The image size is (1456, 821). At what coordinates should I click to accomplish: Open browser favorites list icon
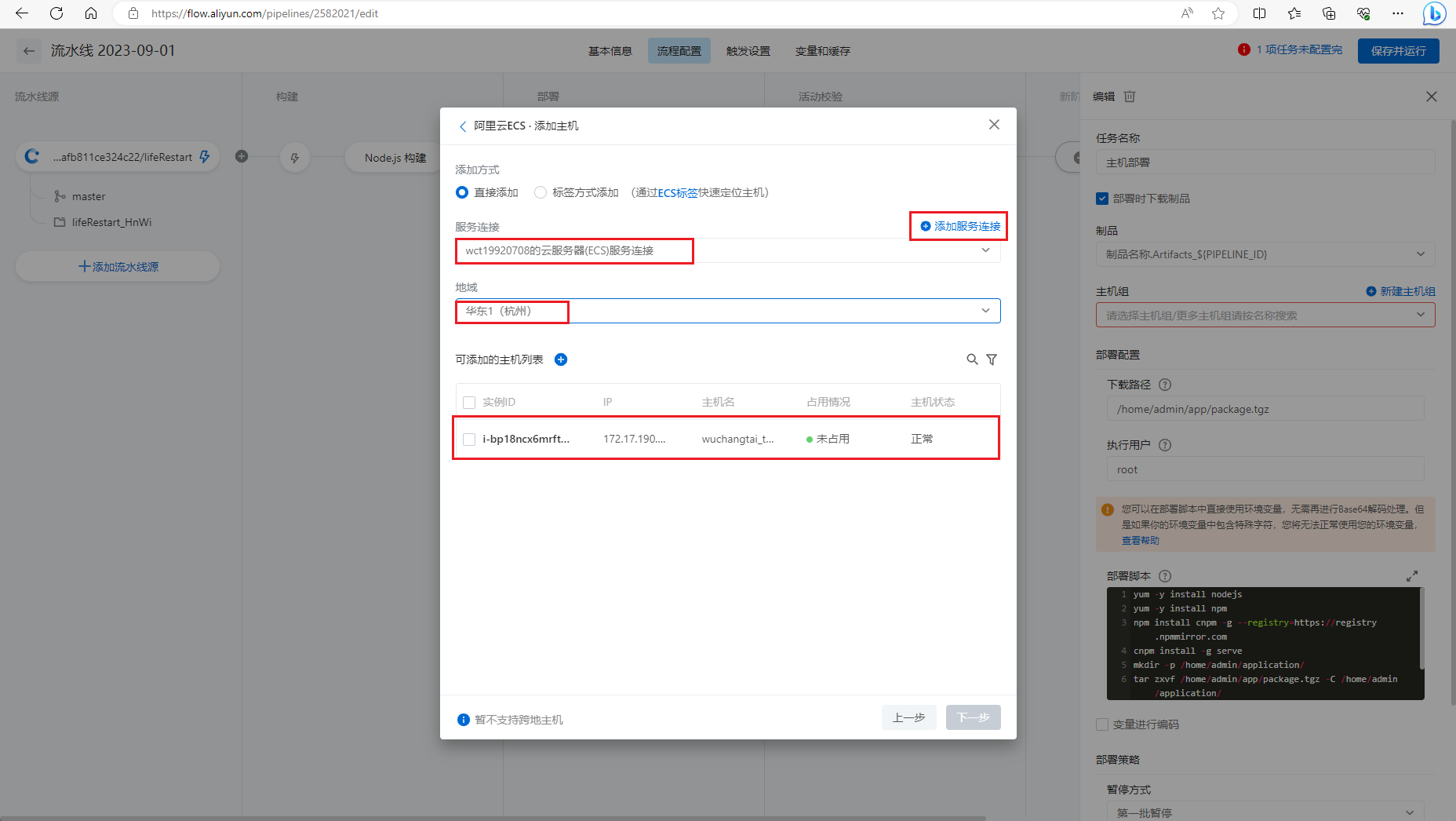[x=1294, y=13]
